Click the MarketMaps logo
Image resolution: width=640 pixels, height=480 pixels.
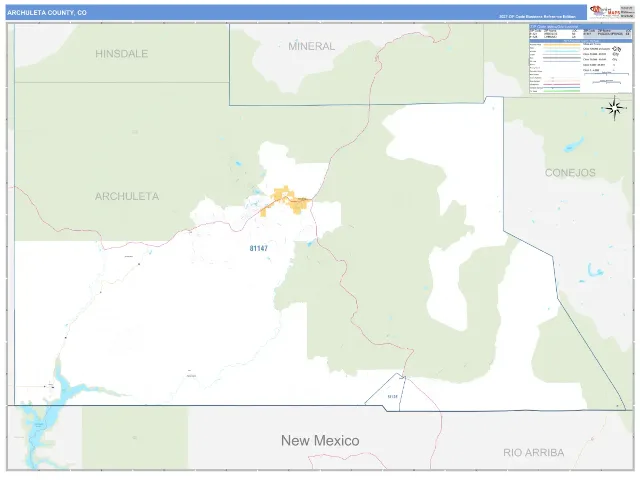click(604, 12)
